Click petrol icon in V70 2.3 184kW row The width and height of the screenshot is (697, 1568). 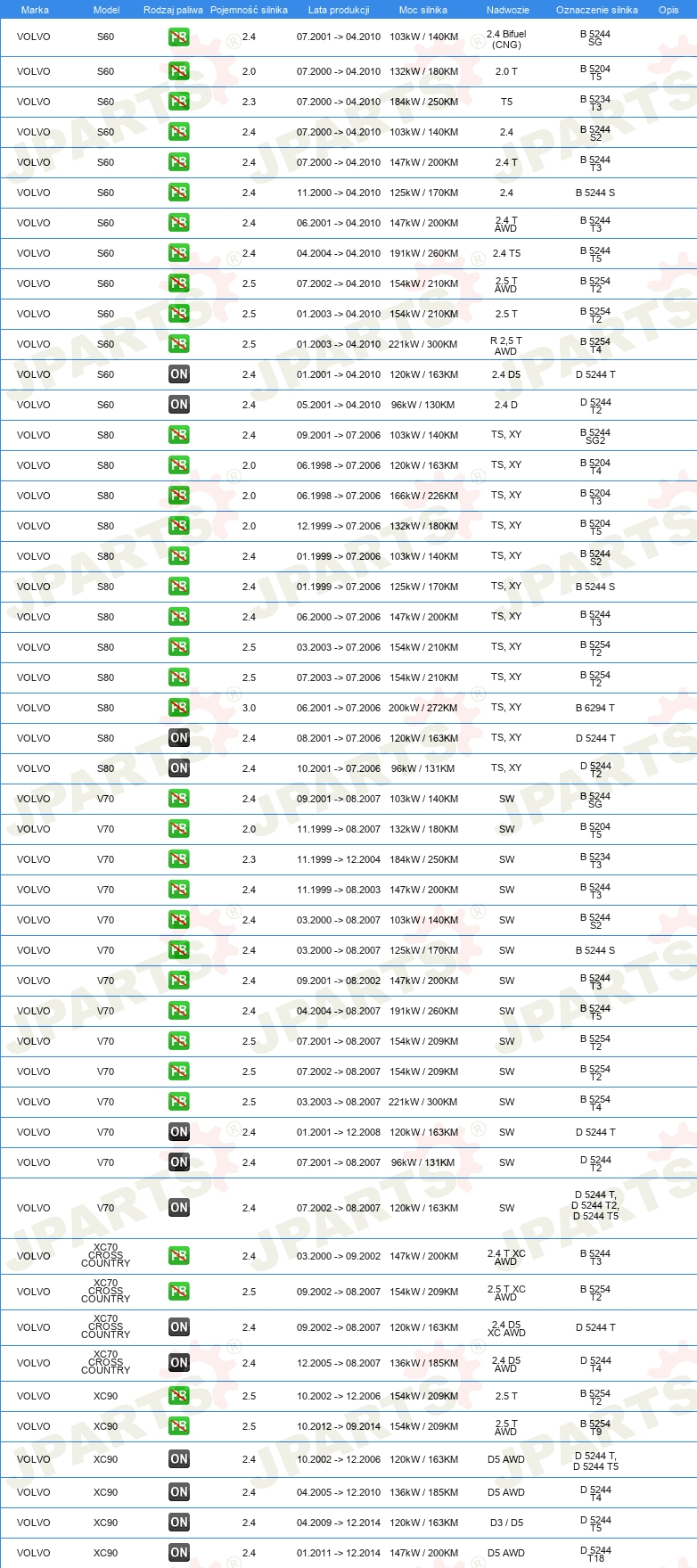[x=179, y=859]
